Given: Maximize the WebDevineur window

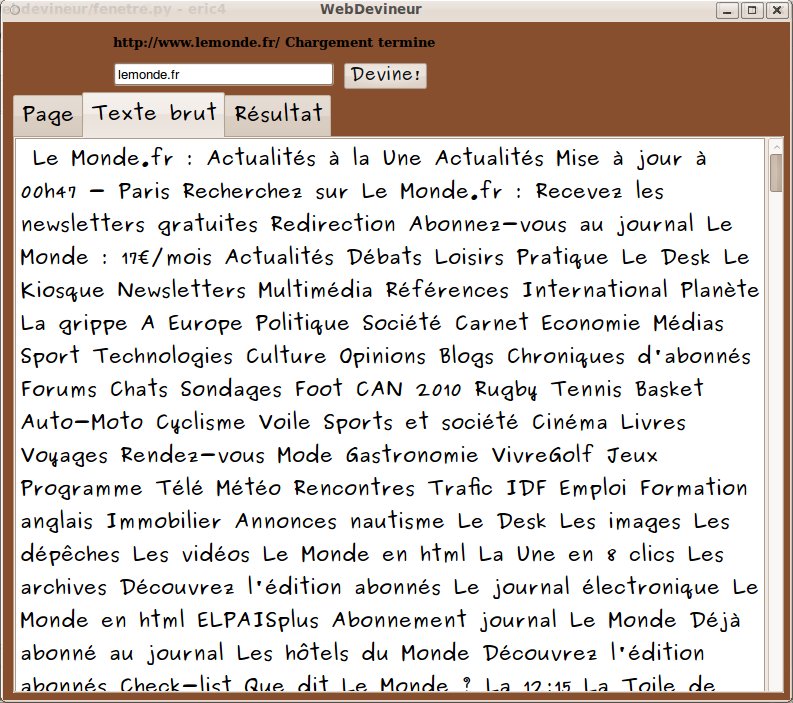Looking at the screenshot, I should (x=752, y=10).
